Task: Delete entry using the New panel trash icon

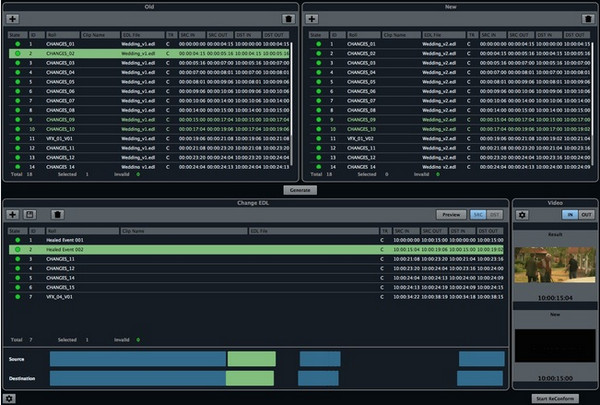Action: [587, 18]
